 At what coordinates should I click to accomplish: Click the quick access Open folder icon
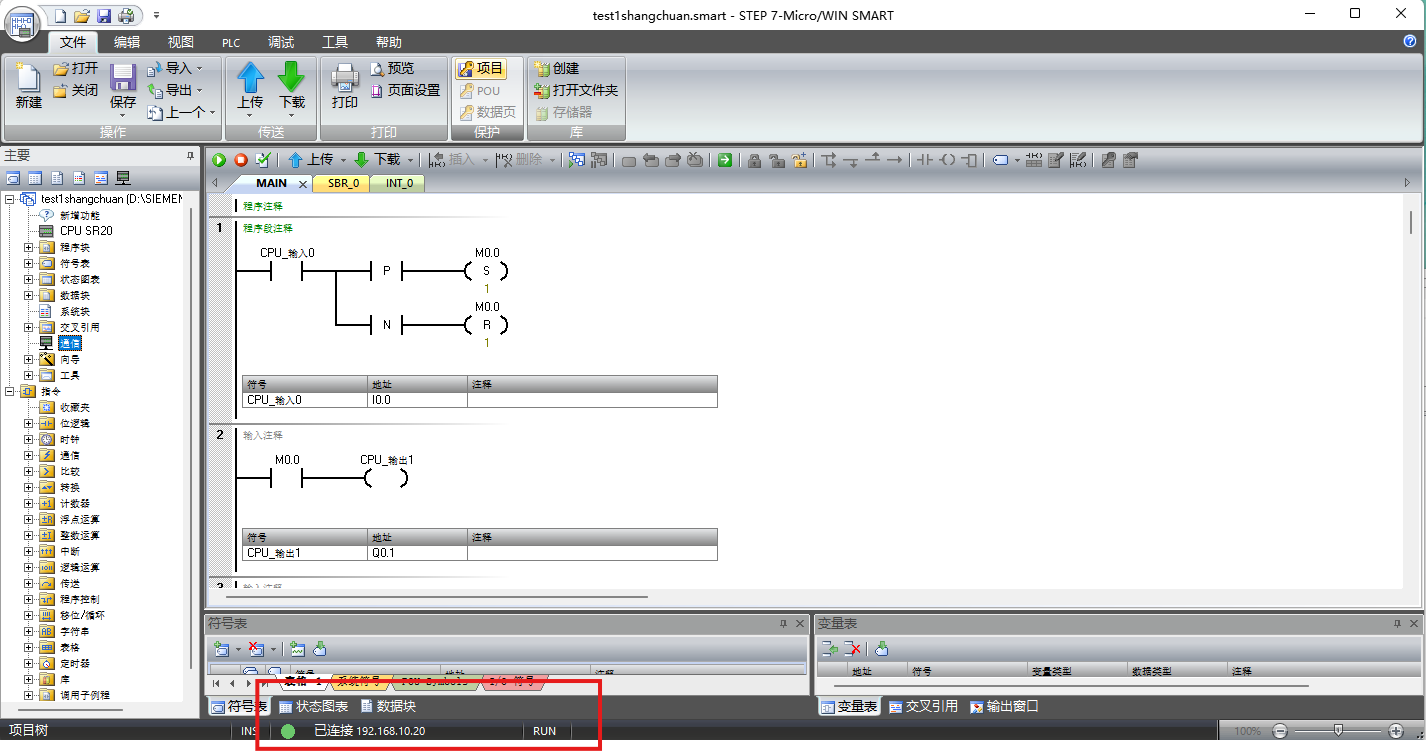(82, 16)
